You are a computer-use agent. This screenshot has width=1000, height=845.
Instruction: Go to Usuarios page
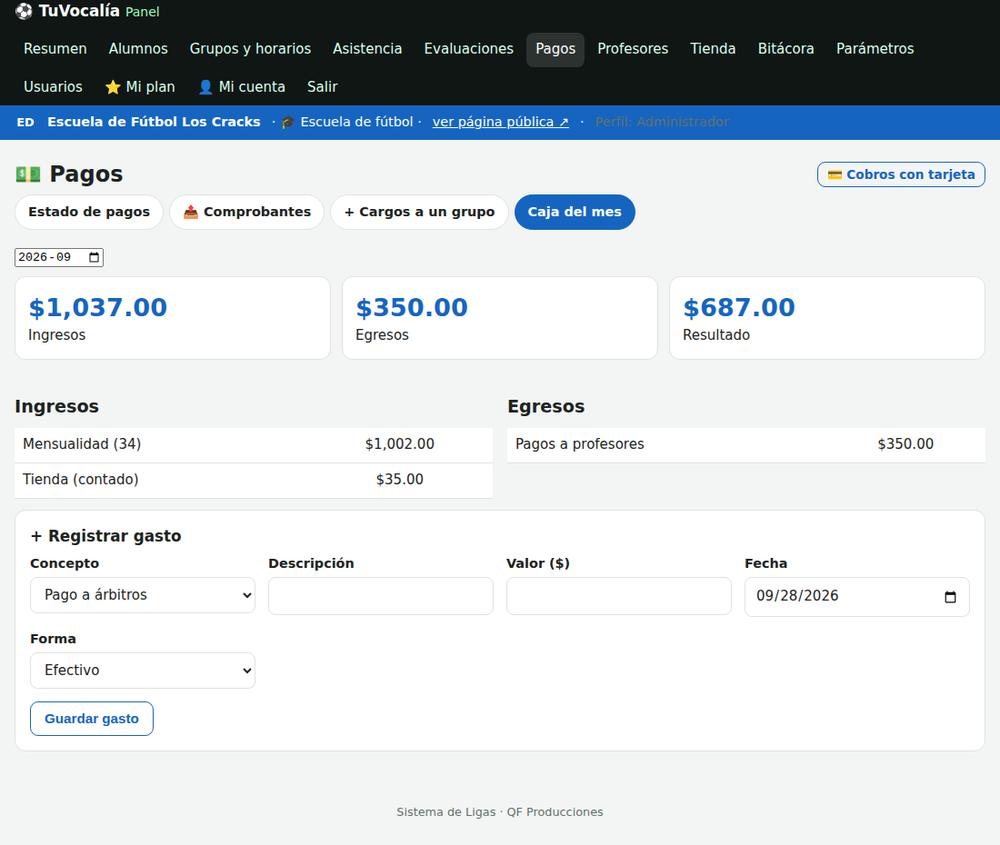click(53, 87)
